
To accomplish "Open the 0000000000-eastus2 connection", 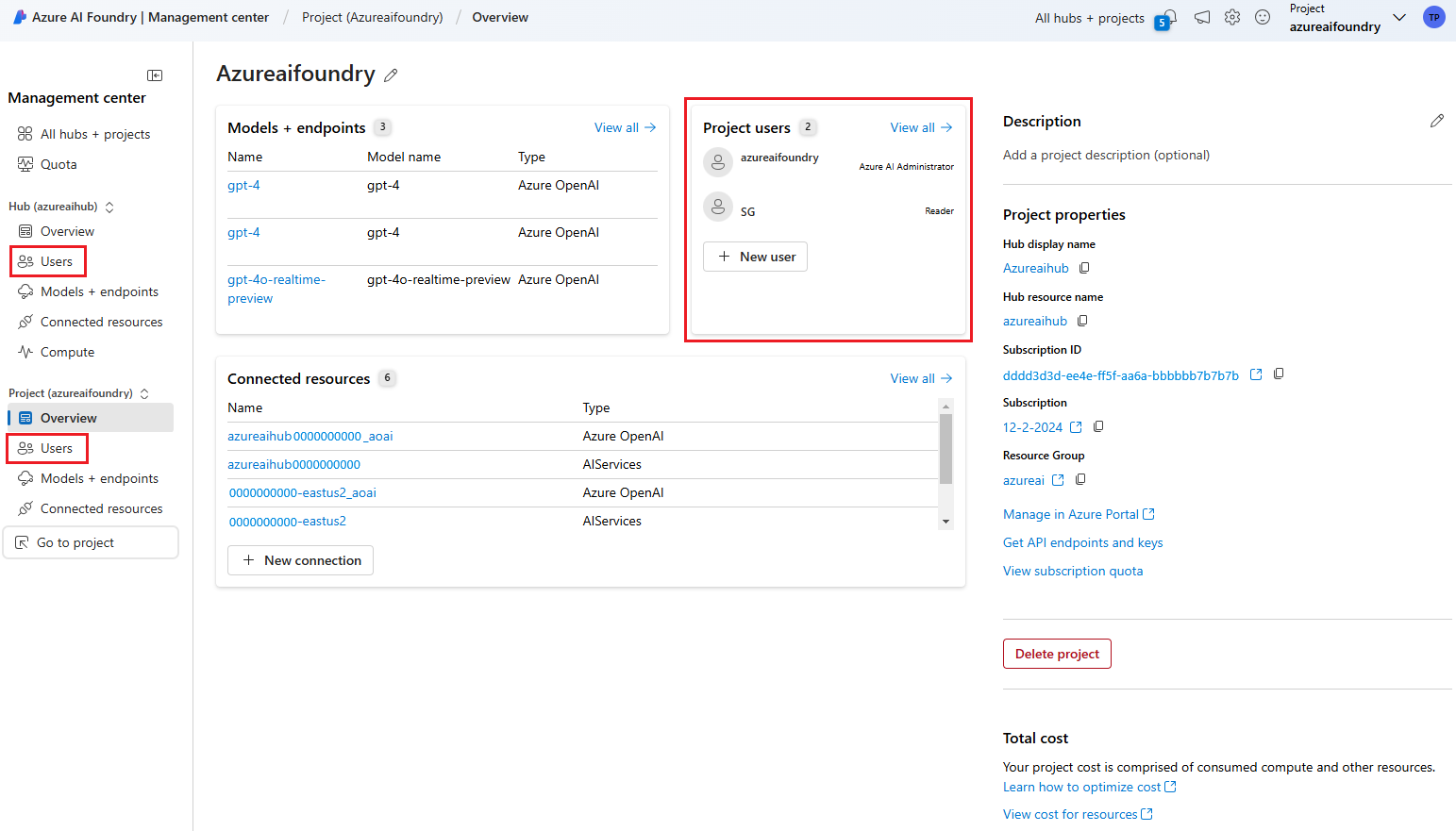I will [x=288, y=521].
